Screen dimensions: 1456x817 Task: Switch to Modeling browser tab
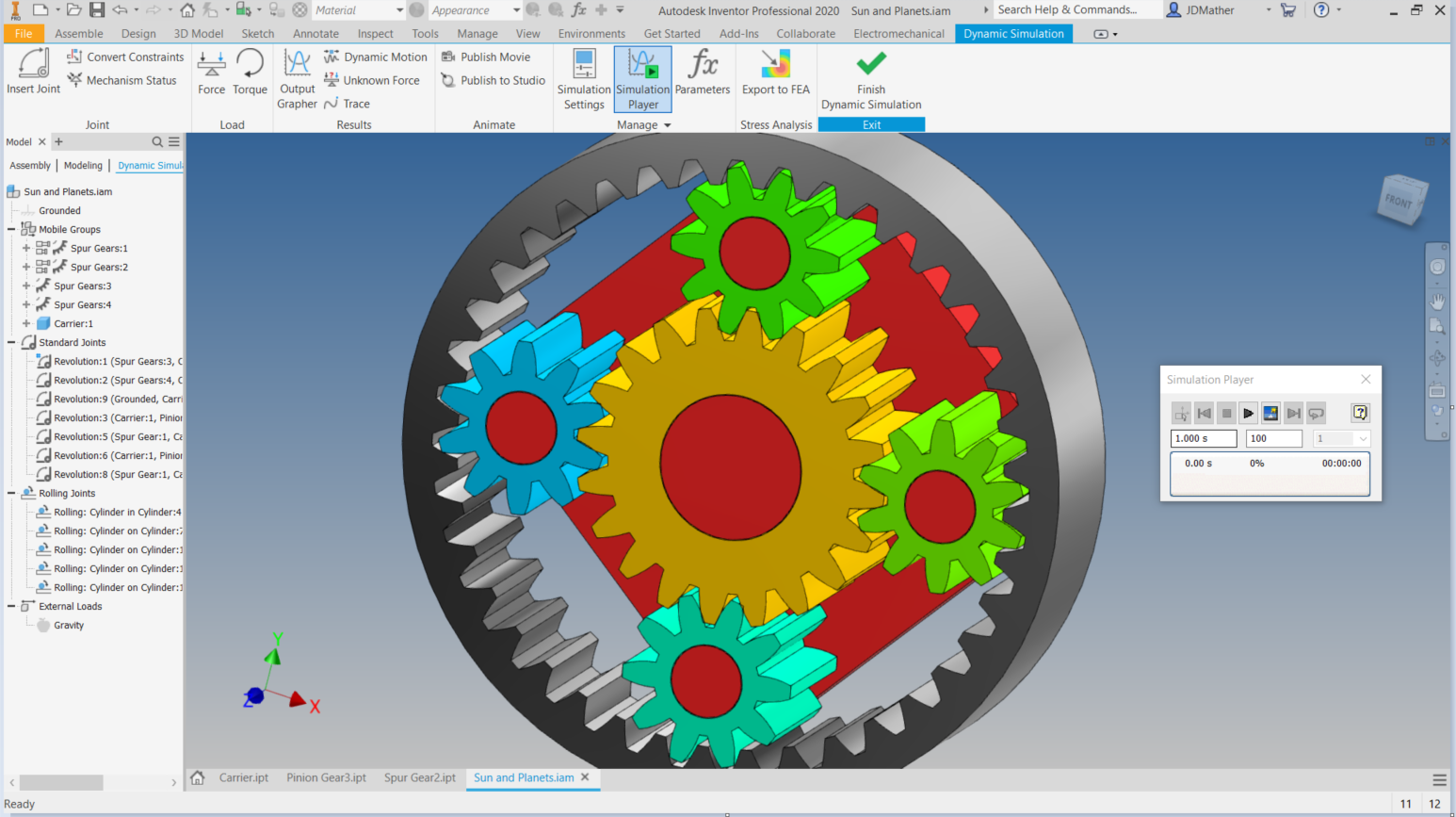click(x=83, y=166)
